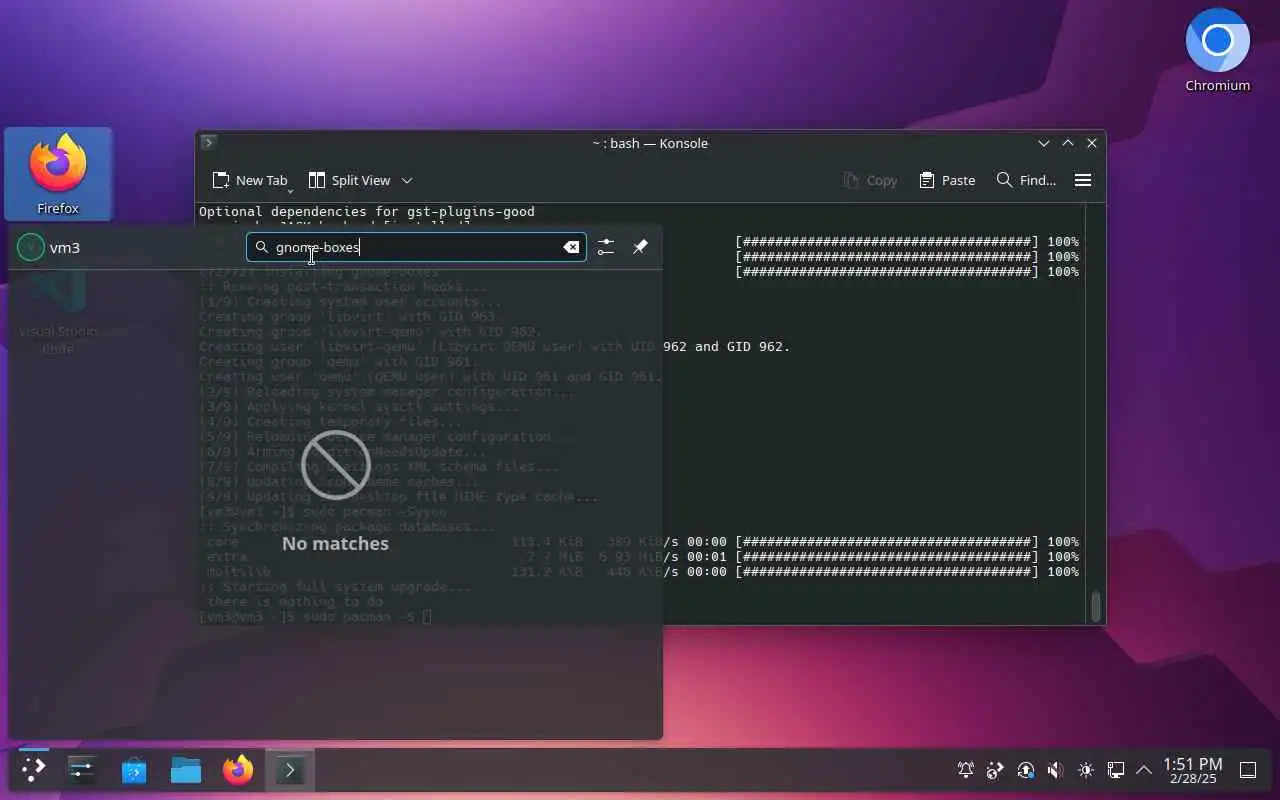Open the wired network tray icon
1280x800 pixels.
coord(1116,770)
